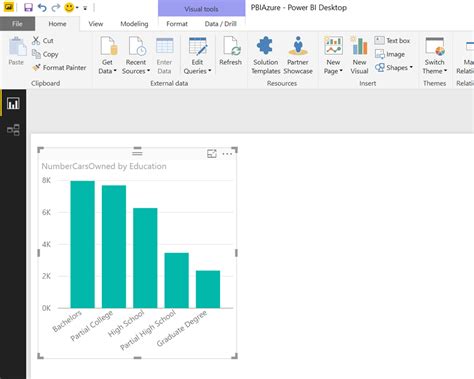Select the High School bar

pos(145,258)
